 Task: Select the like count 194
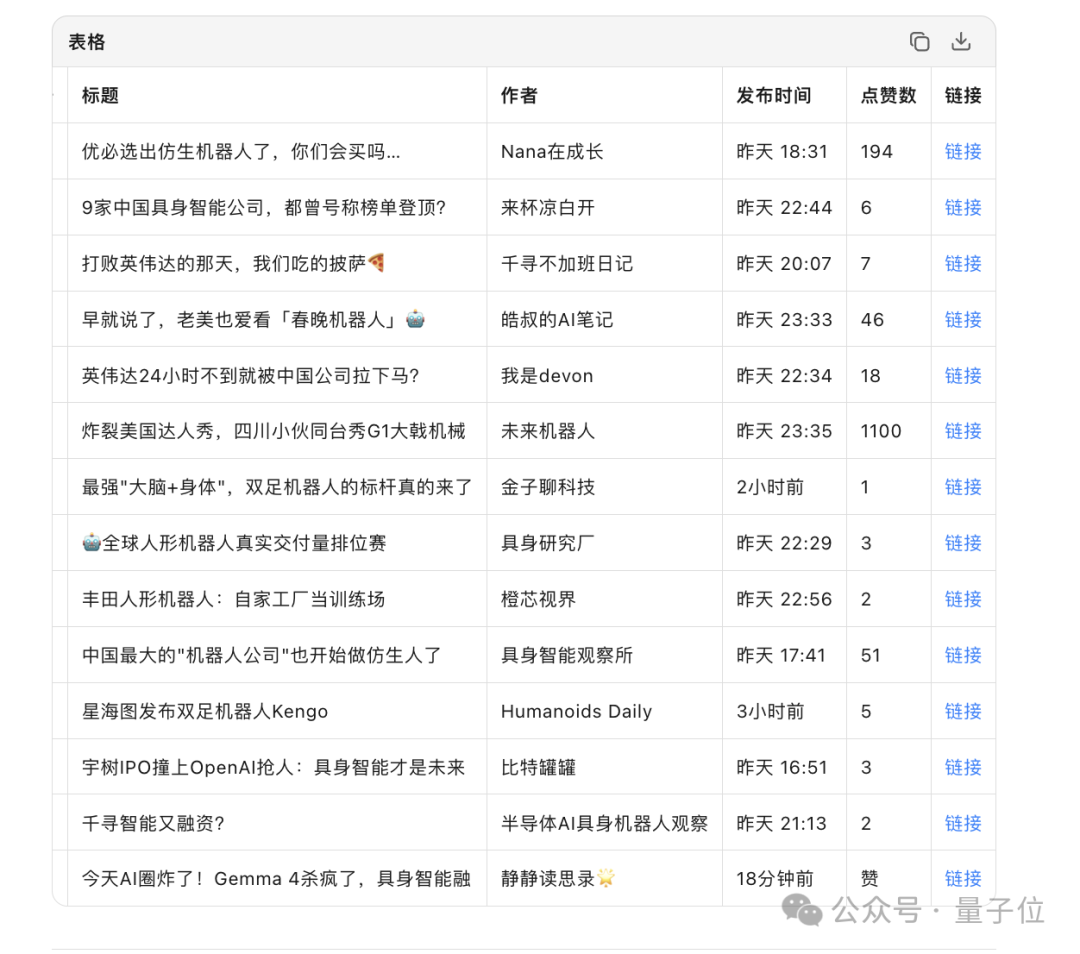click(x=877, y=152)
